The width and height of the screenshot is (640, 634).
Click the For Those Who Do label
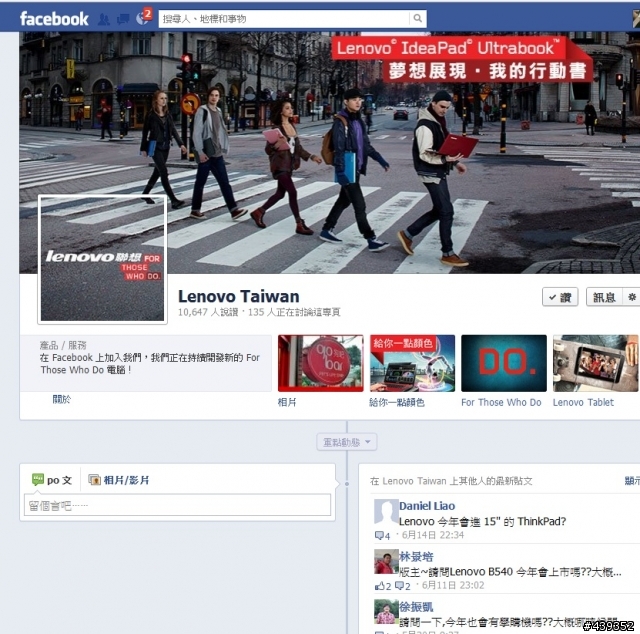(501, 403)
